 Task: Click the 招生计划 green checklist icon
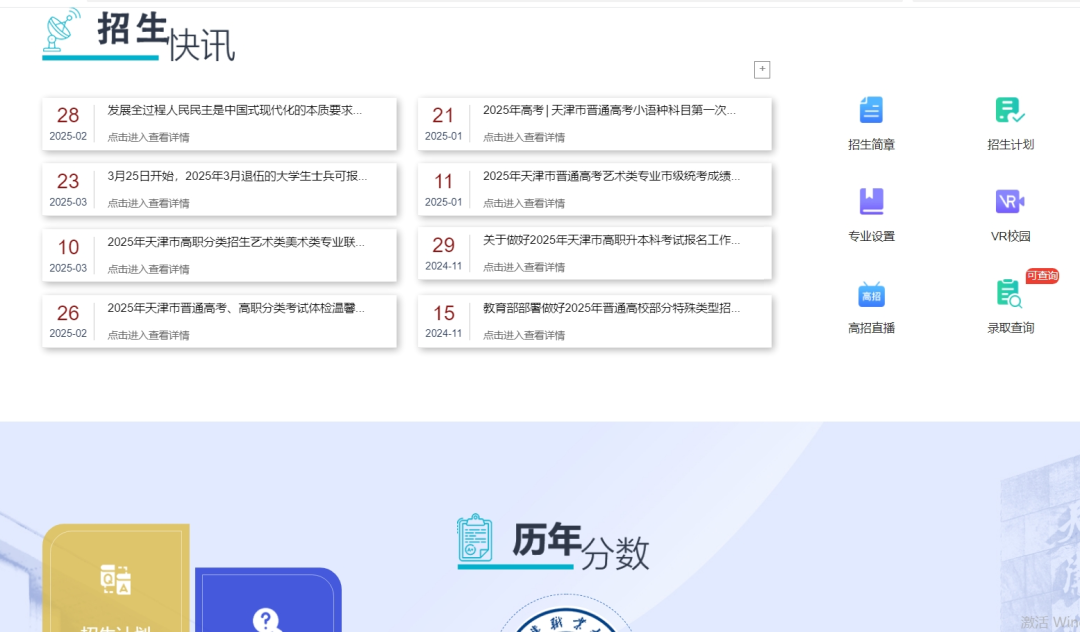click(1010, 110)
